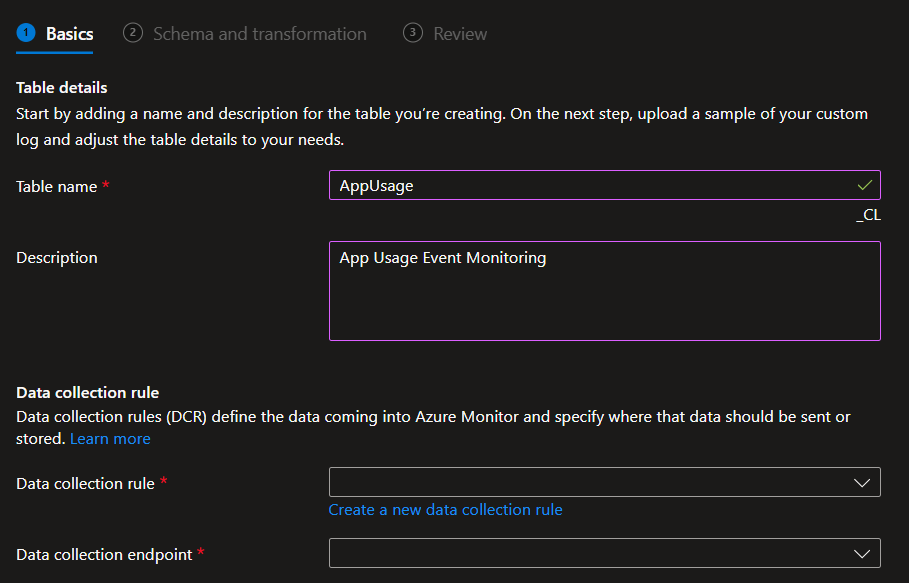Click the Data collection endpoint field label

click(x=105, y=554)
